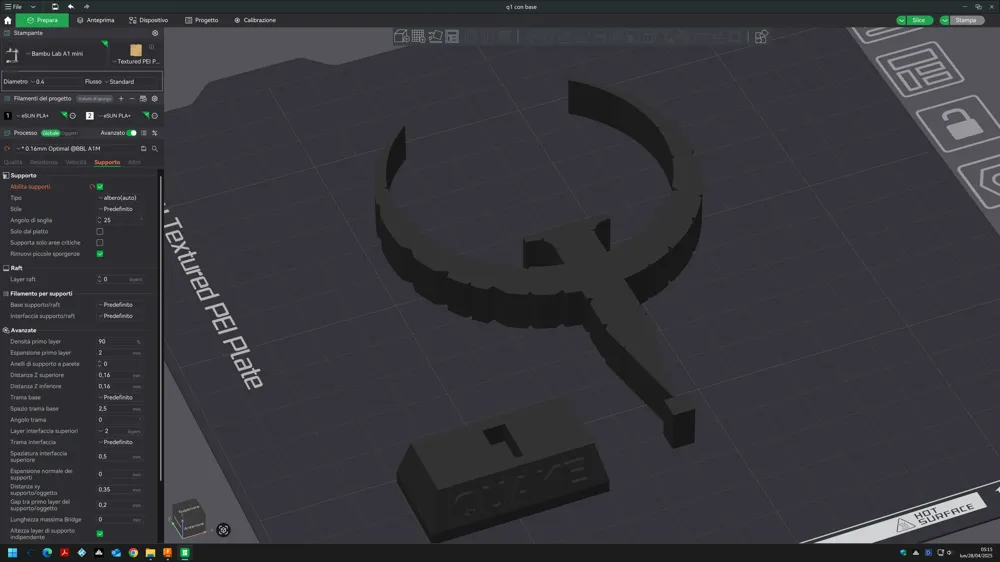Open Trama base pattern dropdown
This screenshot has height=562, width=1000.
click(121, 397)
